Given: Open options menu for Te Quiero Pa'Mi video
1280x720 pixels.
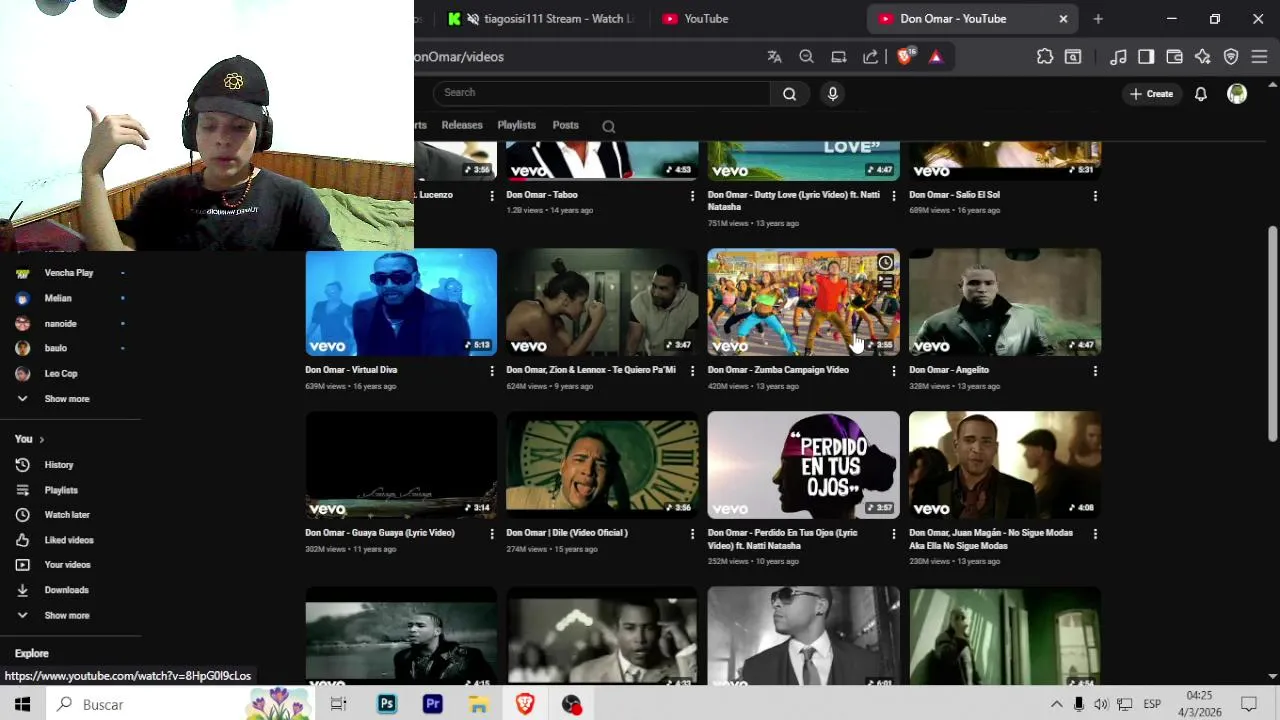Looking at the screenshot, I should pos(692,371).
